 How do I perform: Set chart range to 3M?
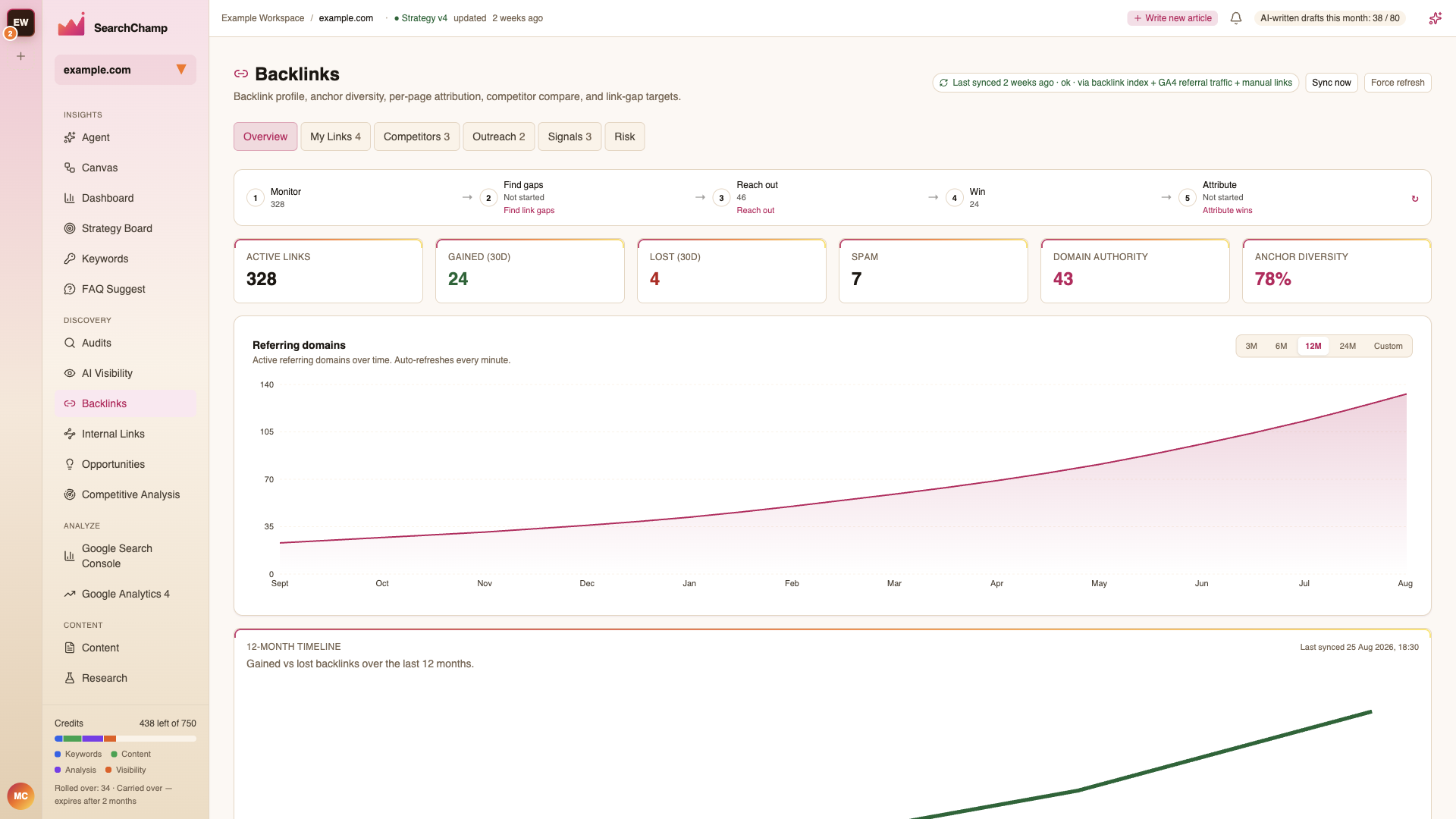pos(1251,346)
